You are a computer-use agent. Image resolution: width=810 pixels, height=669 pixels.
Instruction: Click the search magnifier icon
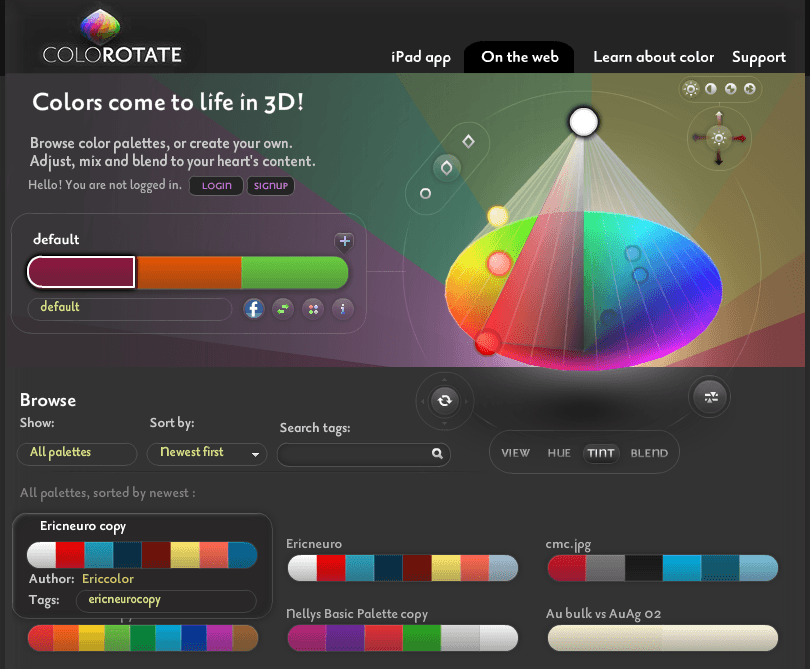[x=437, y=454]
